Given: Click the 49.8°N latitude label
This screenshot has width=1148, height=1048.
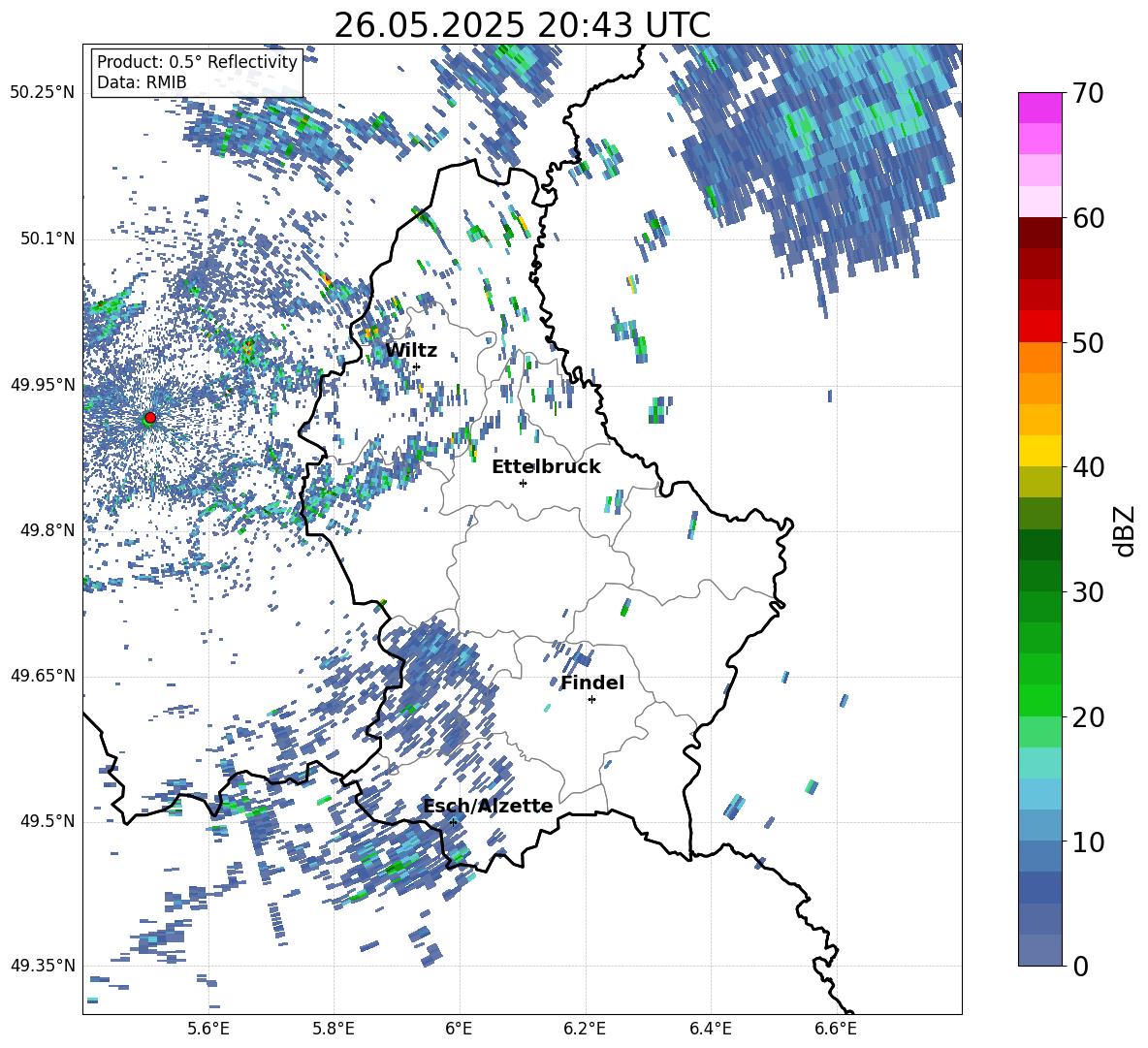Looking at the screenshot, I should (x=48, y=530).
